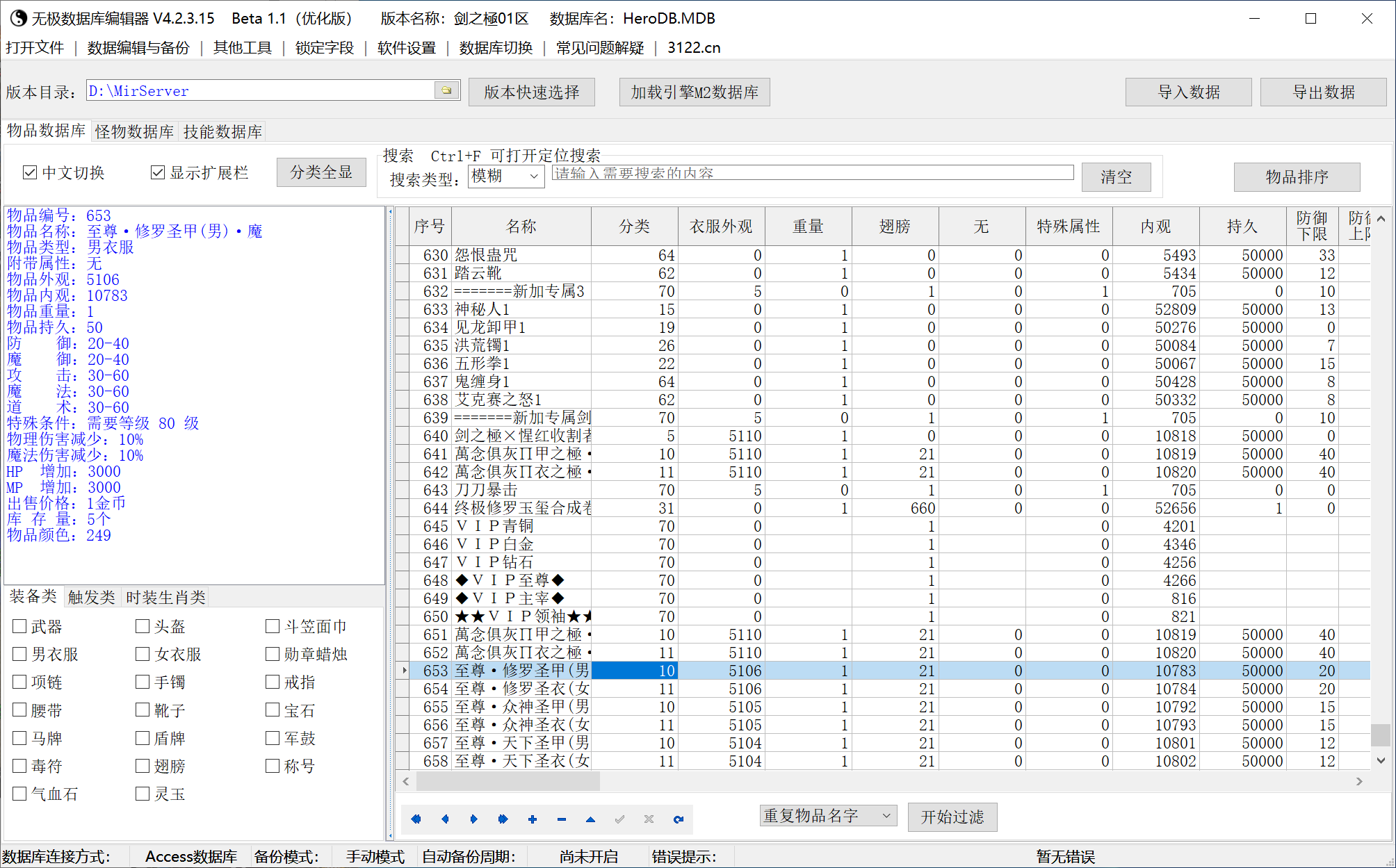Screen dimensions: 1396x868
Task: Go to first record navigator arrow
Action: click(x=416, y=819)
